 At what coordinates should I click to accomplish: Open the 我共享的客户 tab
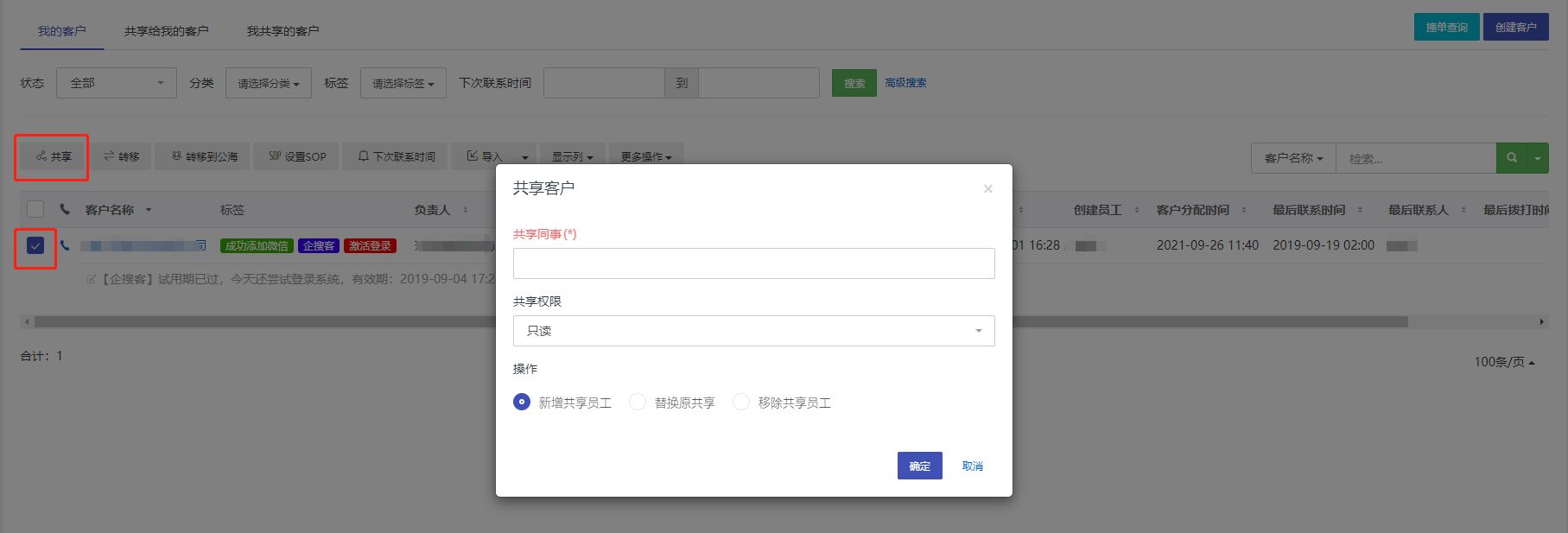click(x=282, y=31)
